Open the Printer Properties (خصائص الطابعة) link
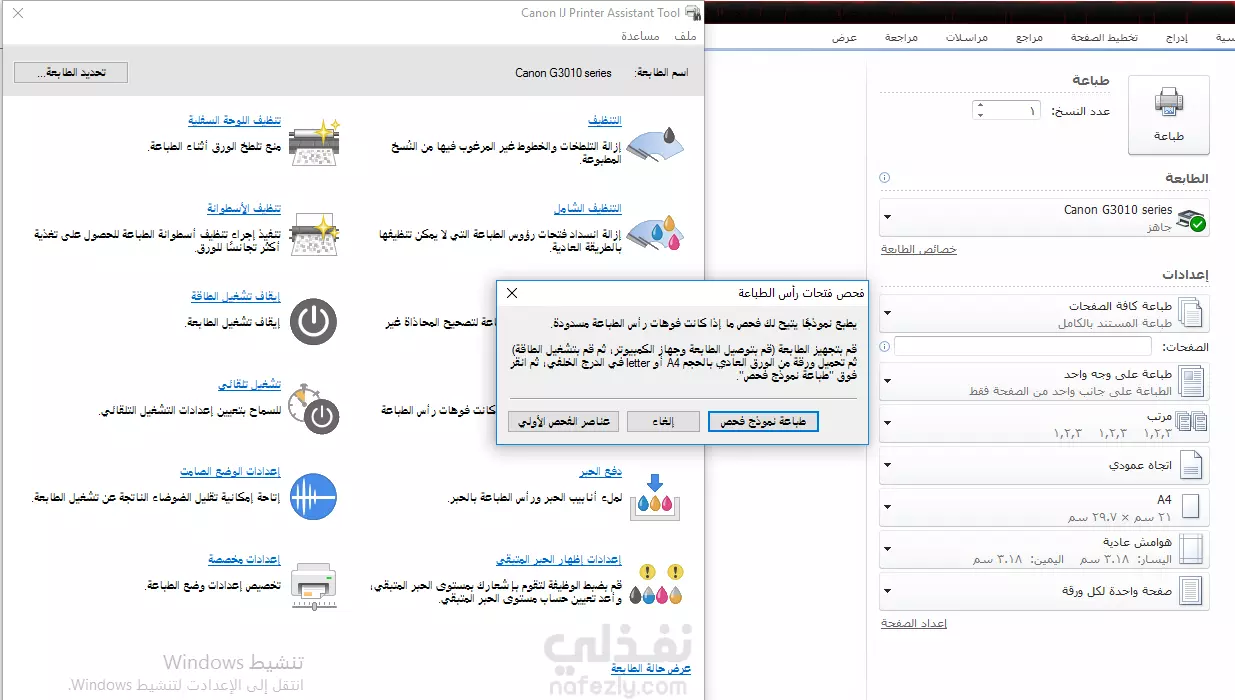The image size is (1235, 700). click(x=919, y=249)
